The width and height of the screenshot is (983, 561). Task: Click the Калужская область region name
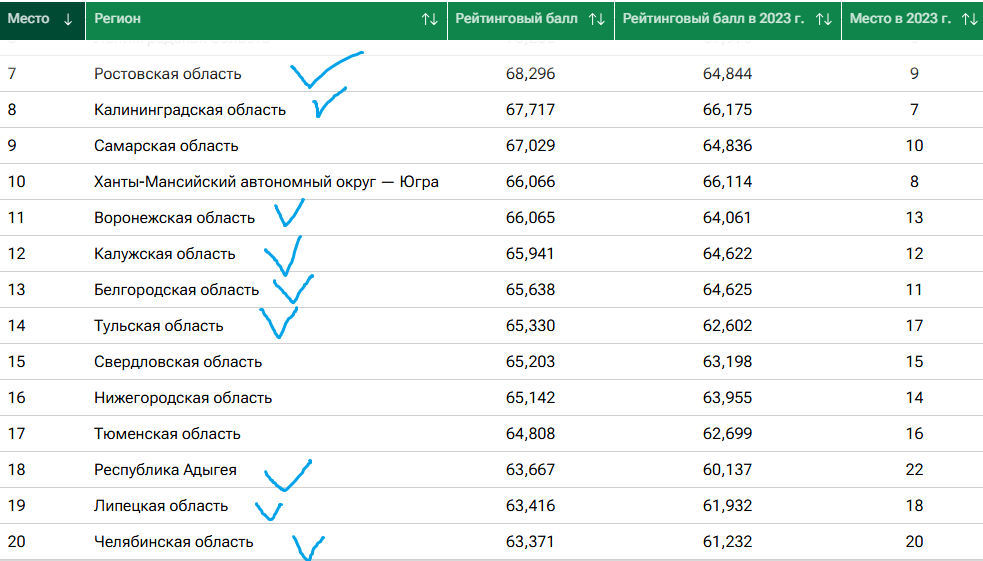click(x=165, y=254)
